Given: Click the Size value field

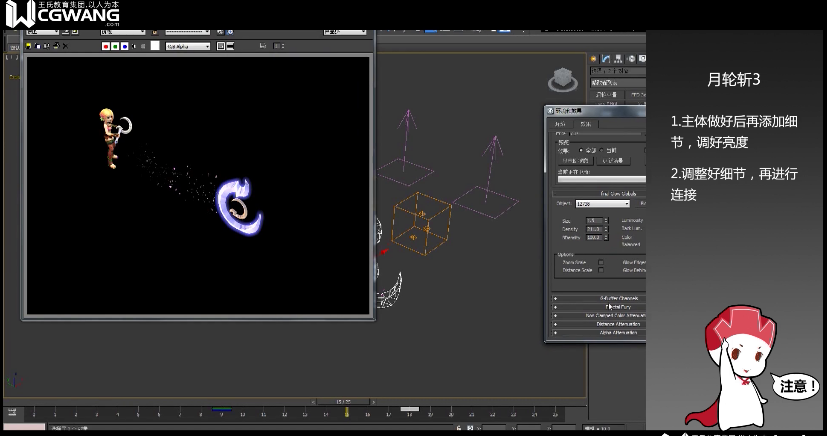Looking at the screenshot, I should tap(594, 220).
